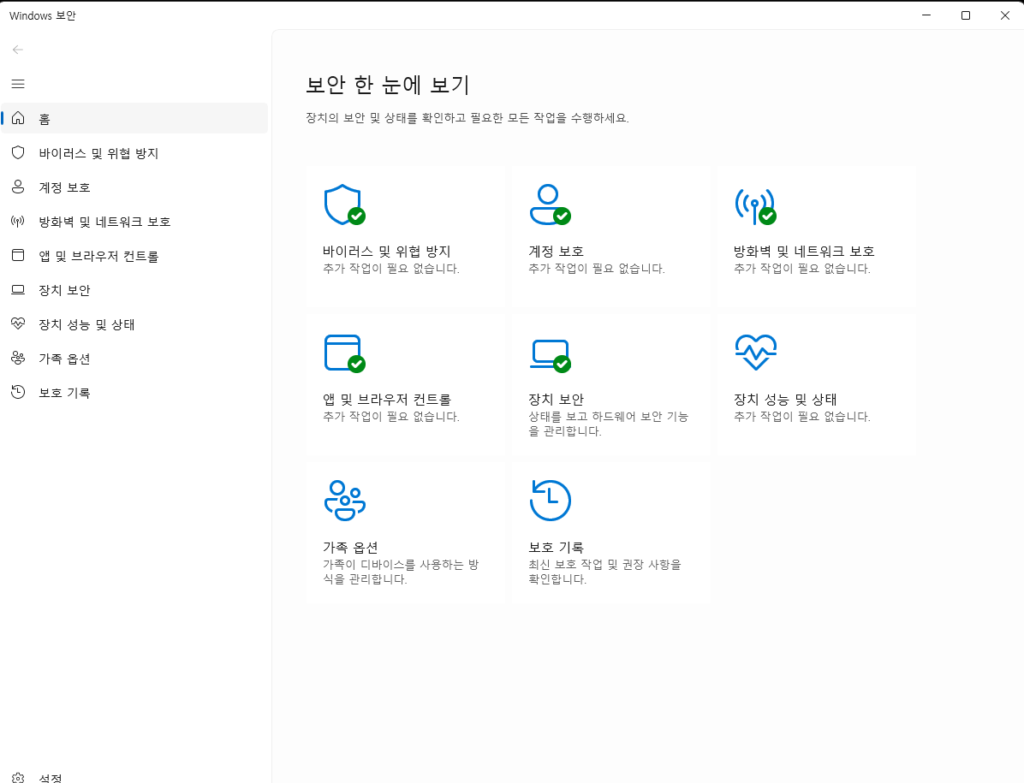Open the 장치 성능 및 상태 card title

pyautogui.click(x=785, y=399)
